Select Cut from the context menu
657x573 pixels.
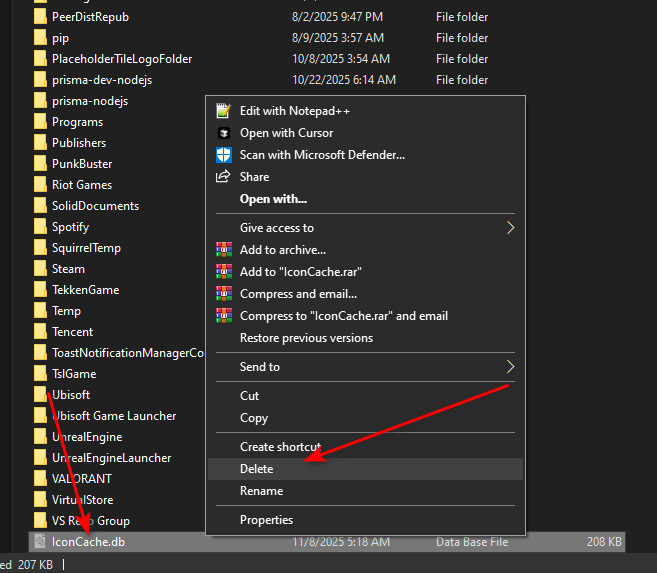pyautogui.click(x=365, y=396)
